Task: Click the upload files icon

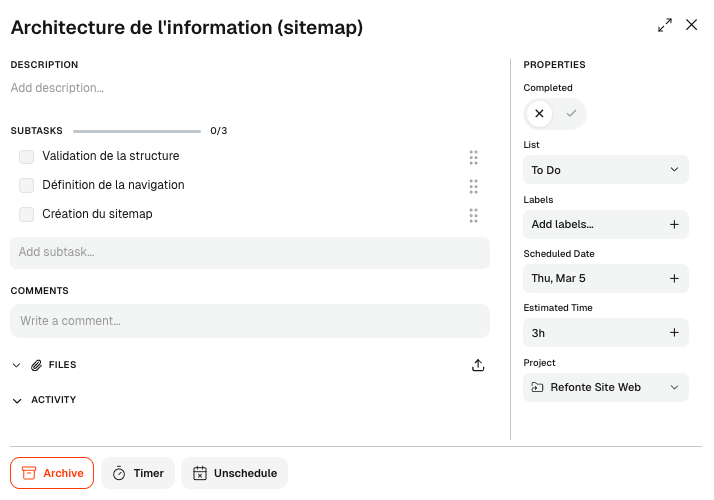Action: (478, 365)
